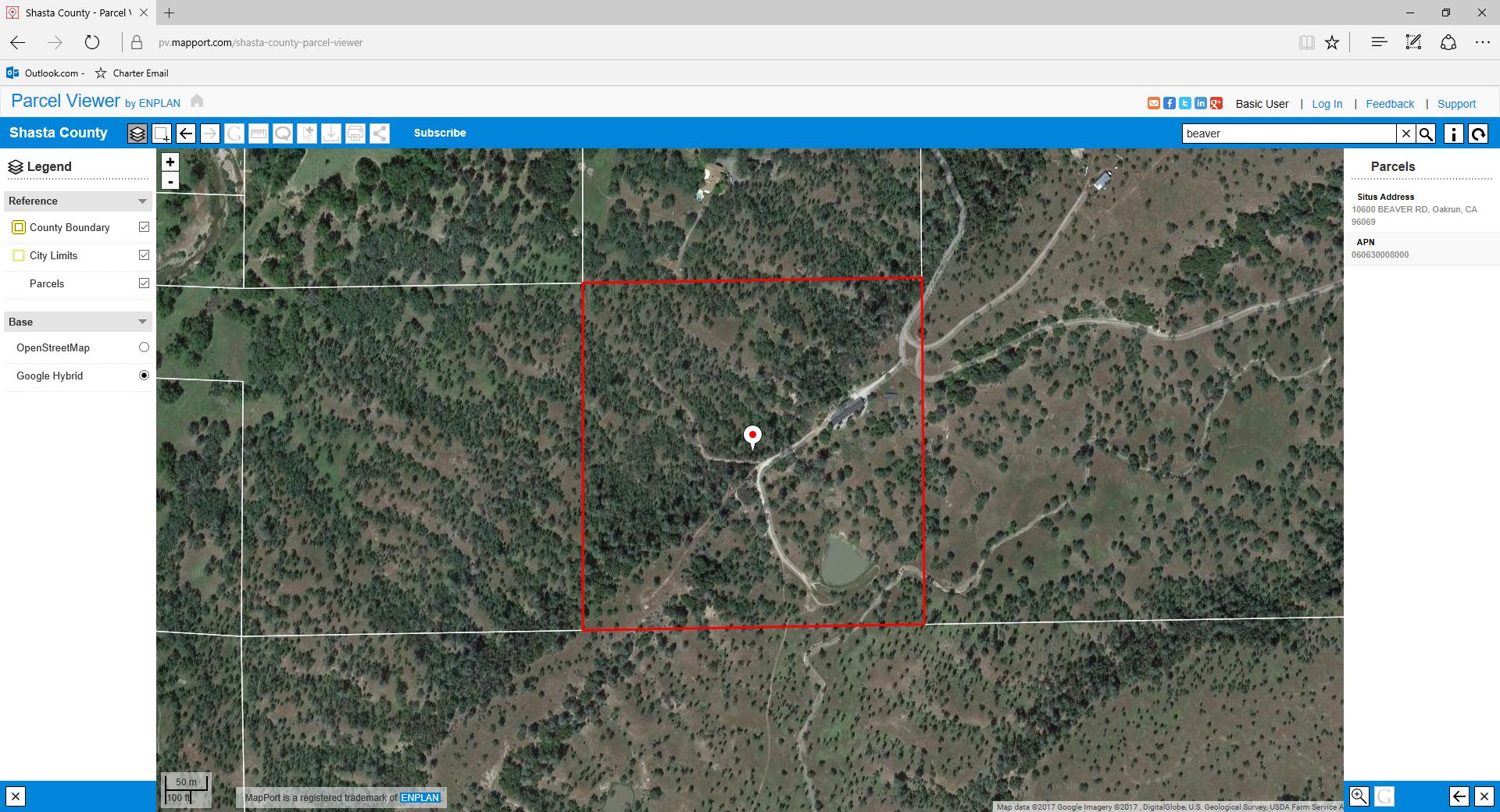Share via Google Plus icon
This screenshot has width=1500, height=812.
(1216, 103)
